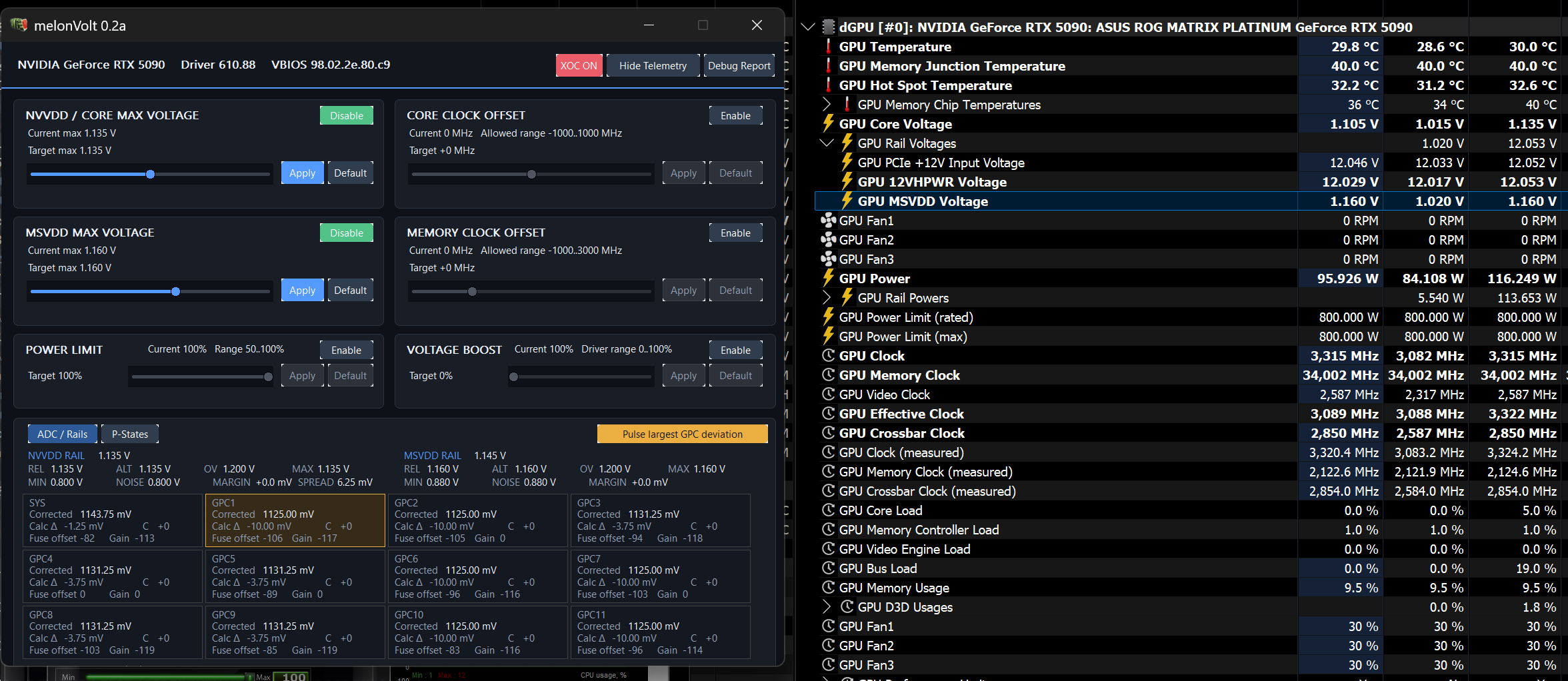Select the GPU MSVDD Voltage row label

tap(923, 201)
